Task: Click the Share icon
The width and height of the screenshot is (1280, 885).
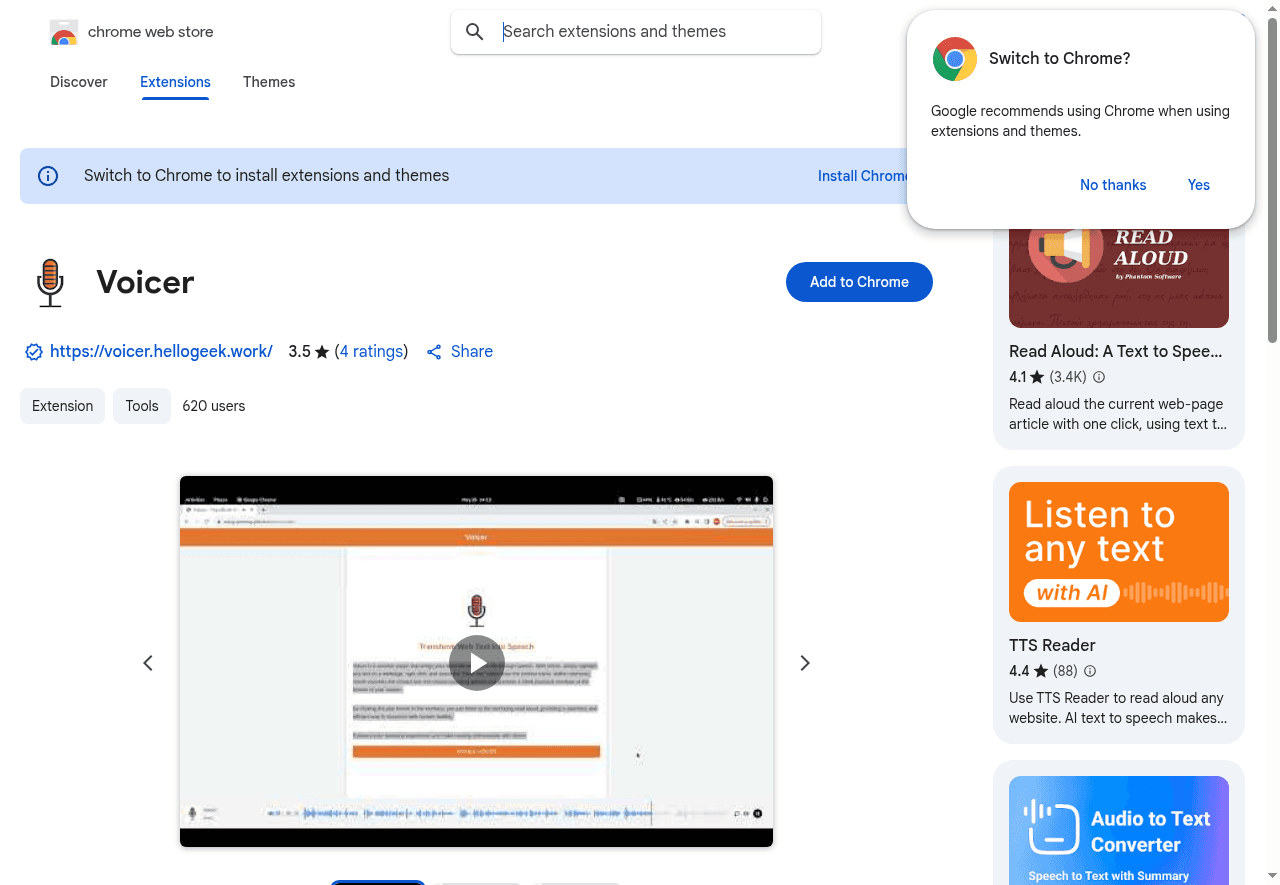Action: click(x=434, y=352)
